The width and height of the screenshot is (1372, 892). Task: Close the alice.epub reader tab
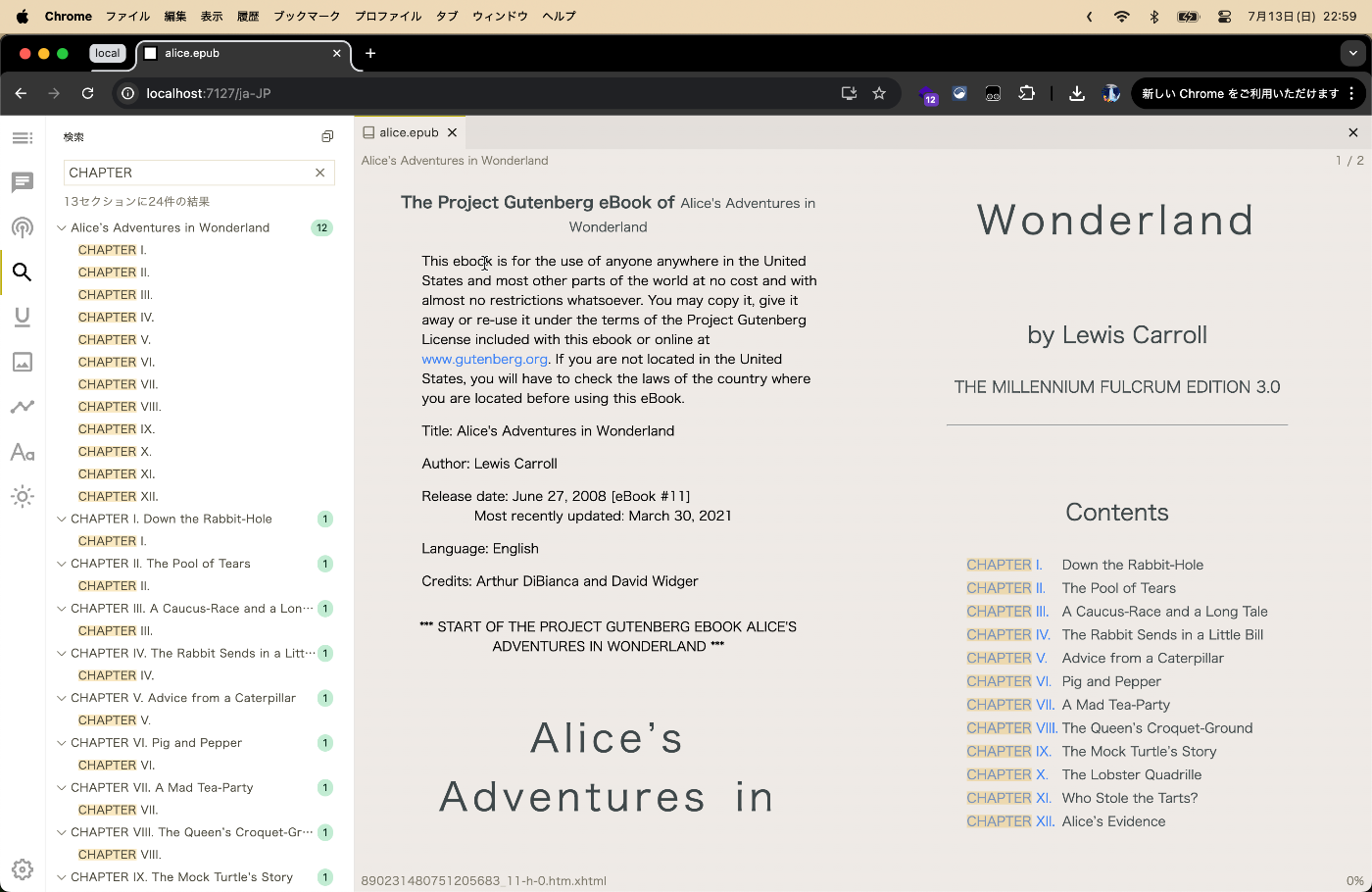coord(452,132)
